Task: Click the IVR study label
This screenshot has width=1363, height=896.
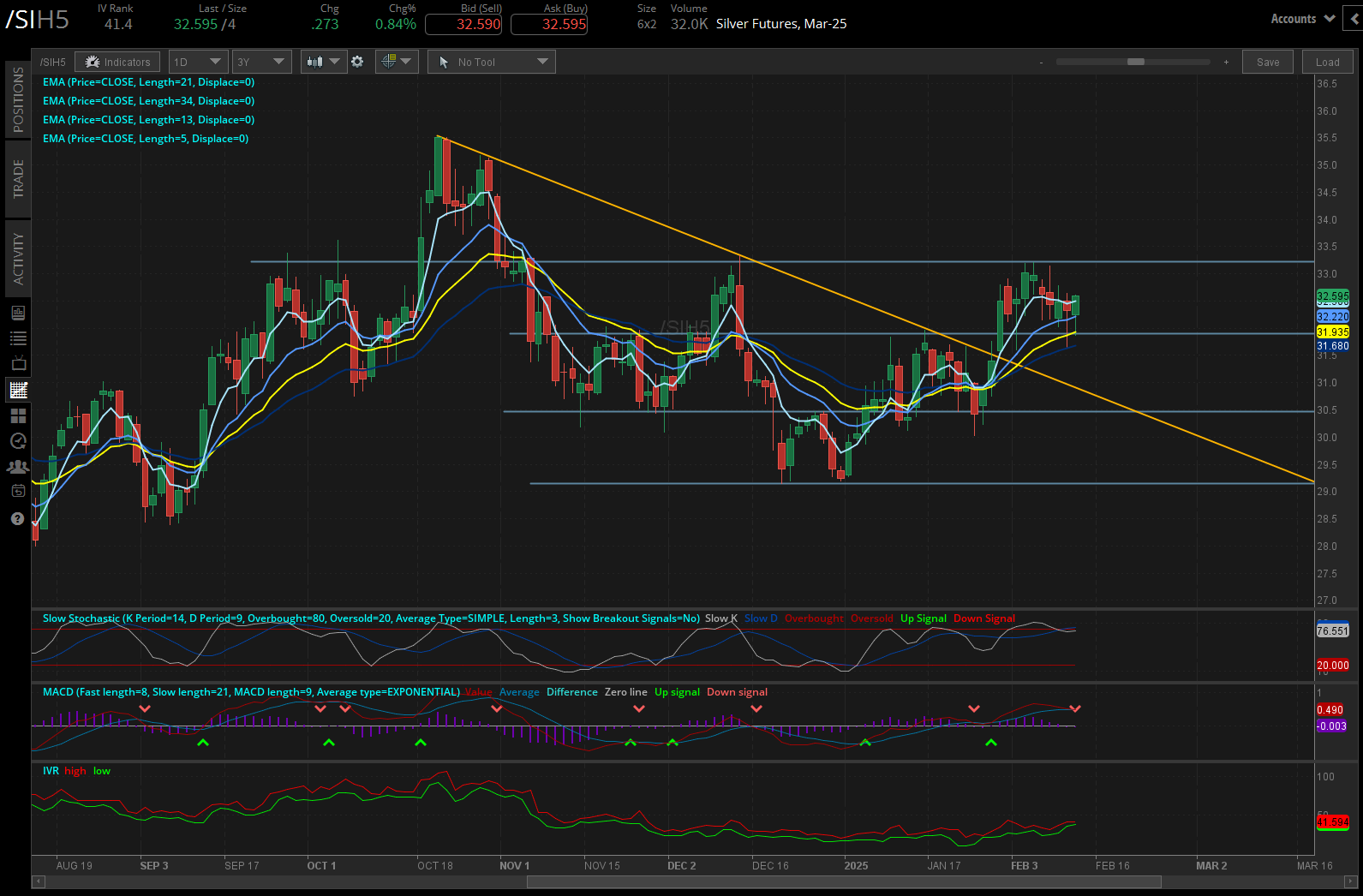Action: click(51, 771)
